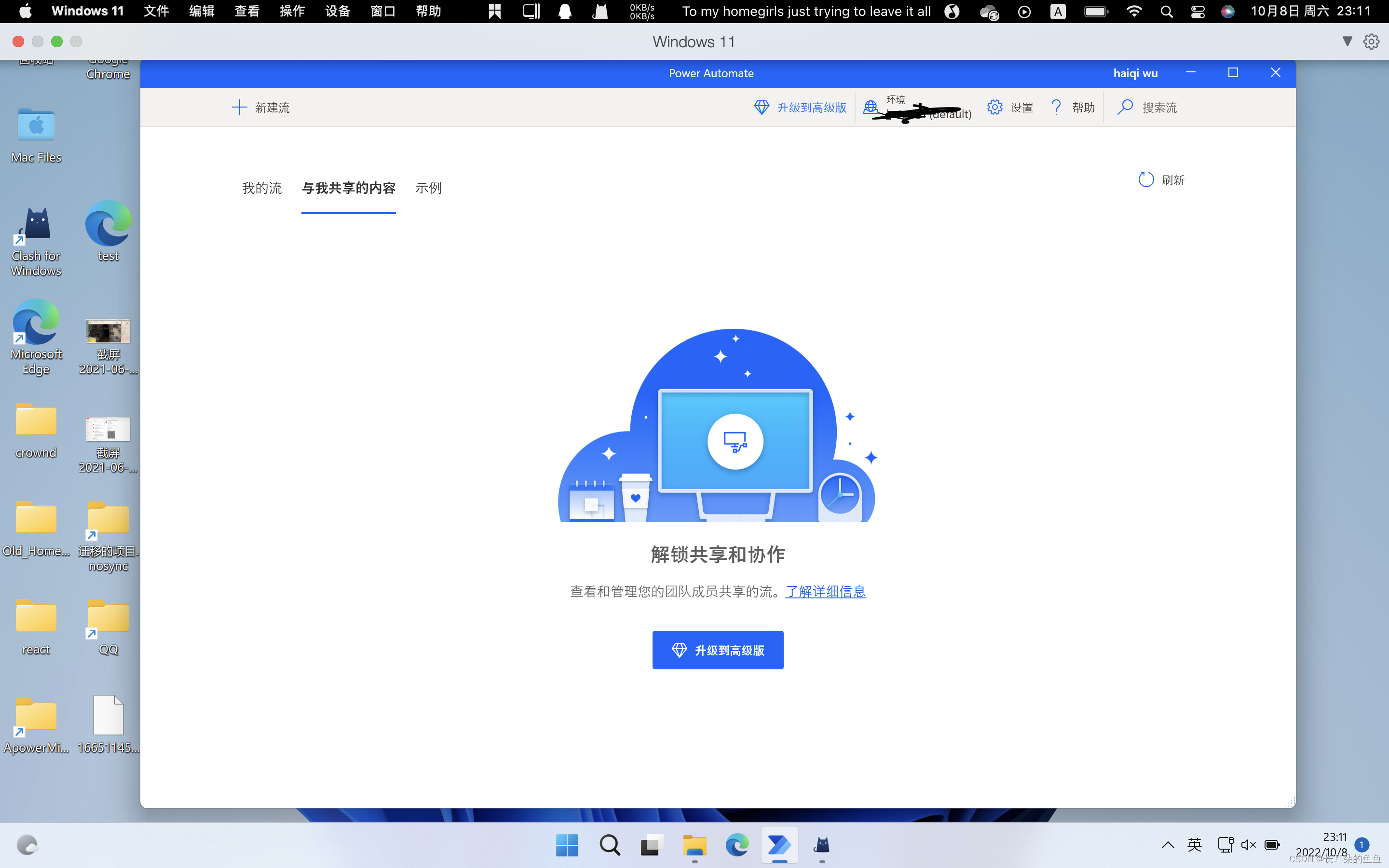
Task: Launch Microsoft Edge from the taskbar
Action: click(737, 845)
